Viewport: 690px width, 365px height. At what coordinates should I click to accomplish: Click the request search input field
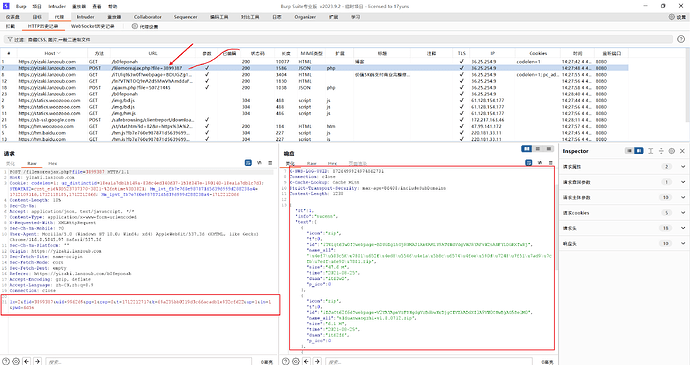pyautogui.click(x=148, y=361)
